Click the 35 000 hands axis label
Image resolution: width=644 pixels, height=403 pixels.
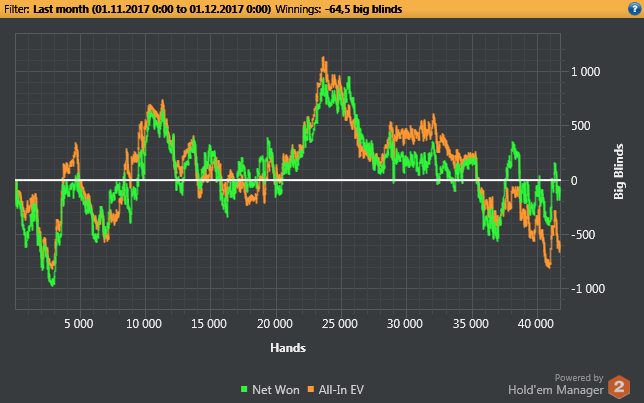tap(471, 324)
